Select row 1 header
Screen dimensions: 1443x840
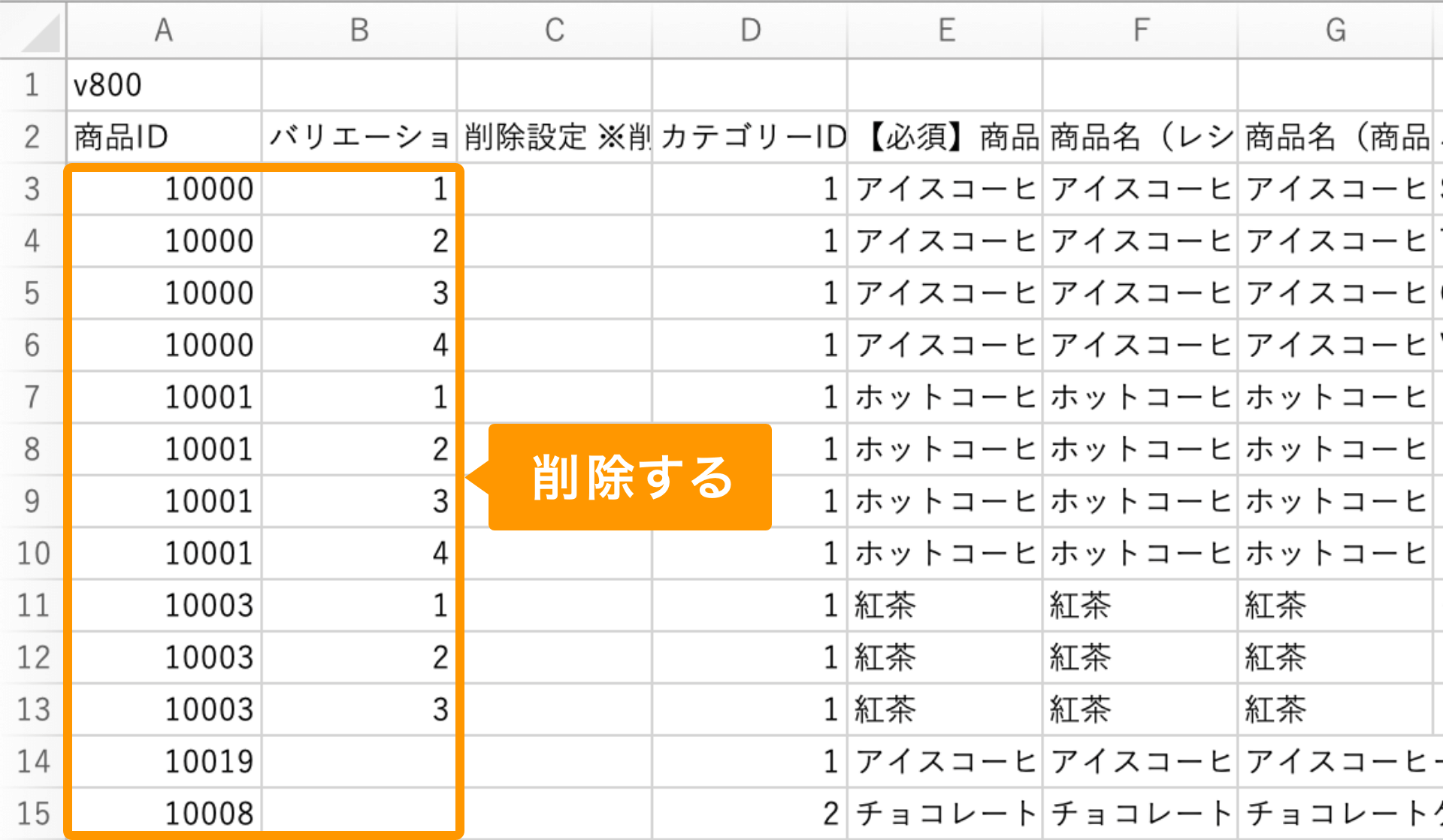(x=32, y=85)
